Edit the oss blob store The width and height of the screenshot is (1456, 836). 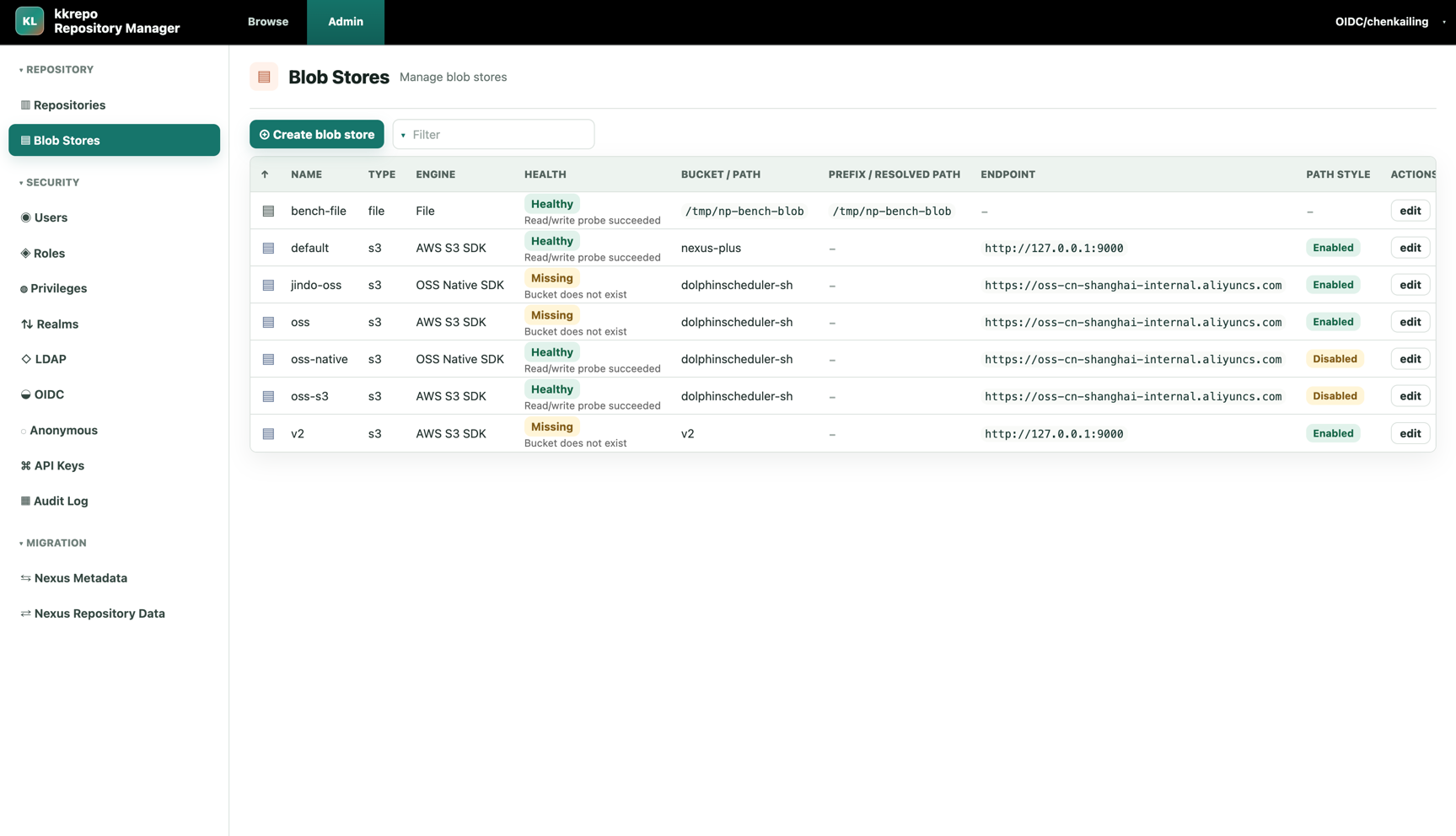click(x=1410, y=322)
